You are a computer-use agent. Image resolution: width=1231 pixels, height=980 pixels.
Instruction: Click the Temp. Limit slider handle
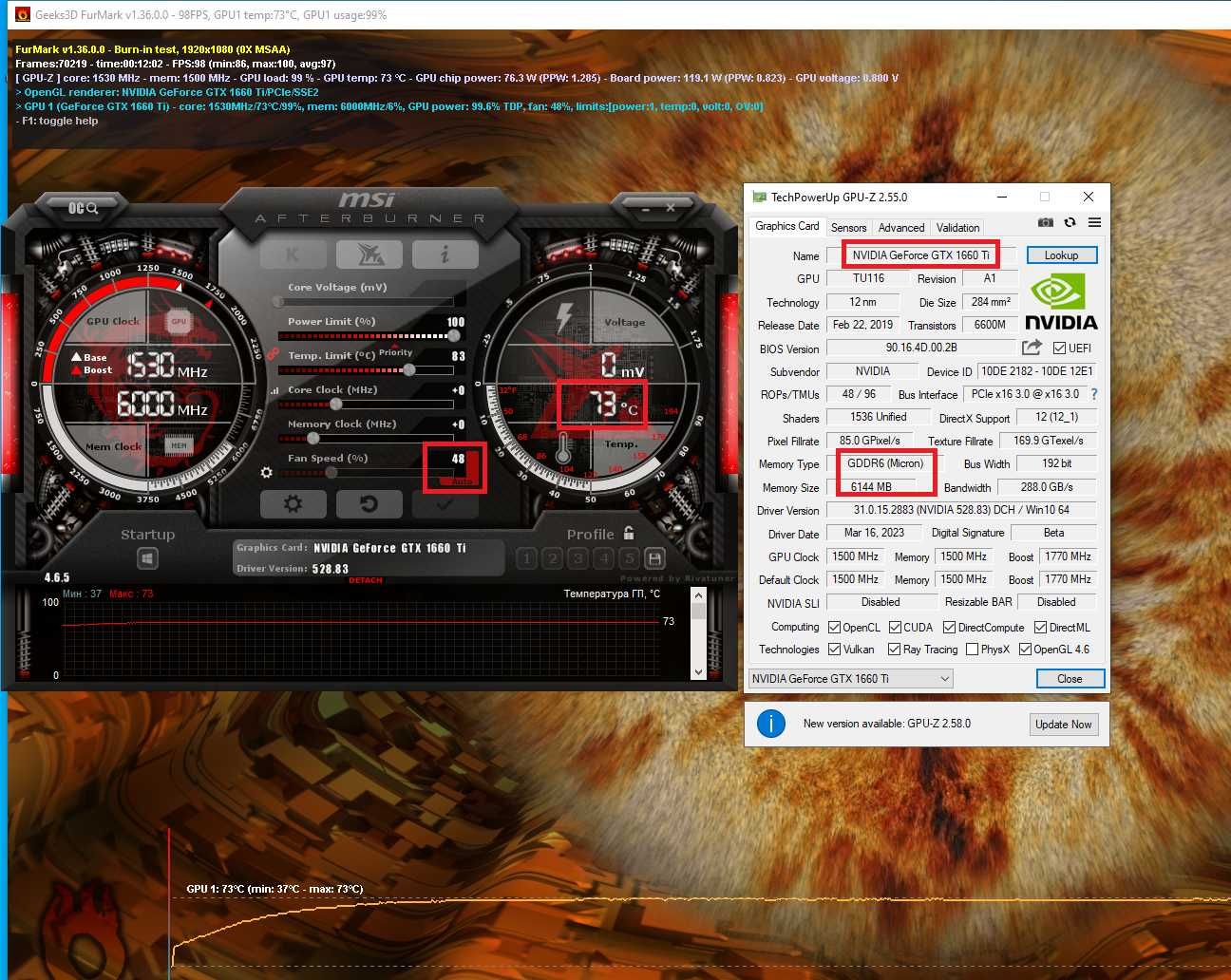click(x=409, y=369)
